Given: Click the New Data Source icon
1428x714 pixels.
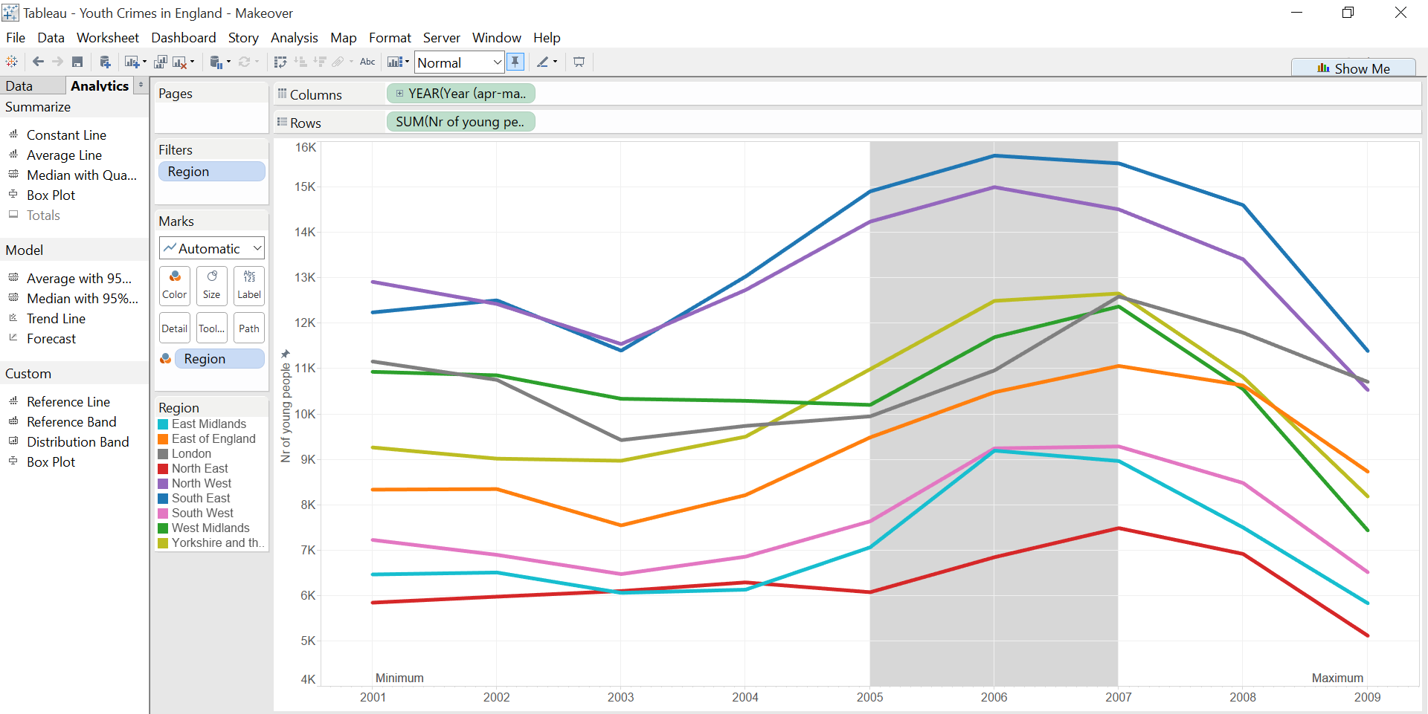Looking at the screenshot, I should pyautogui.click(x=105, y=62).
